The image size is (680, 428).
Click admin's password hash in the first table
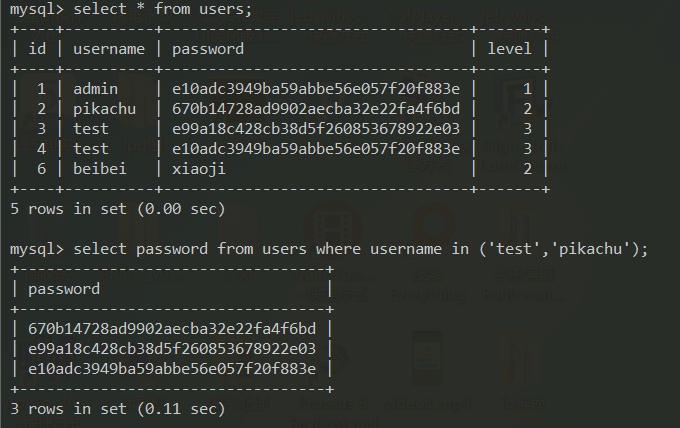point(315,88)
